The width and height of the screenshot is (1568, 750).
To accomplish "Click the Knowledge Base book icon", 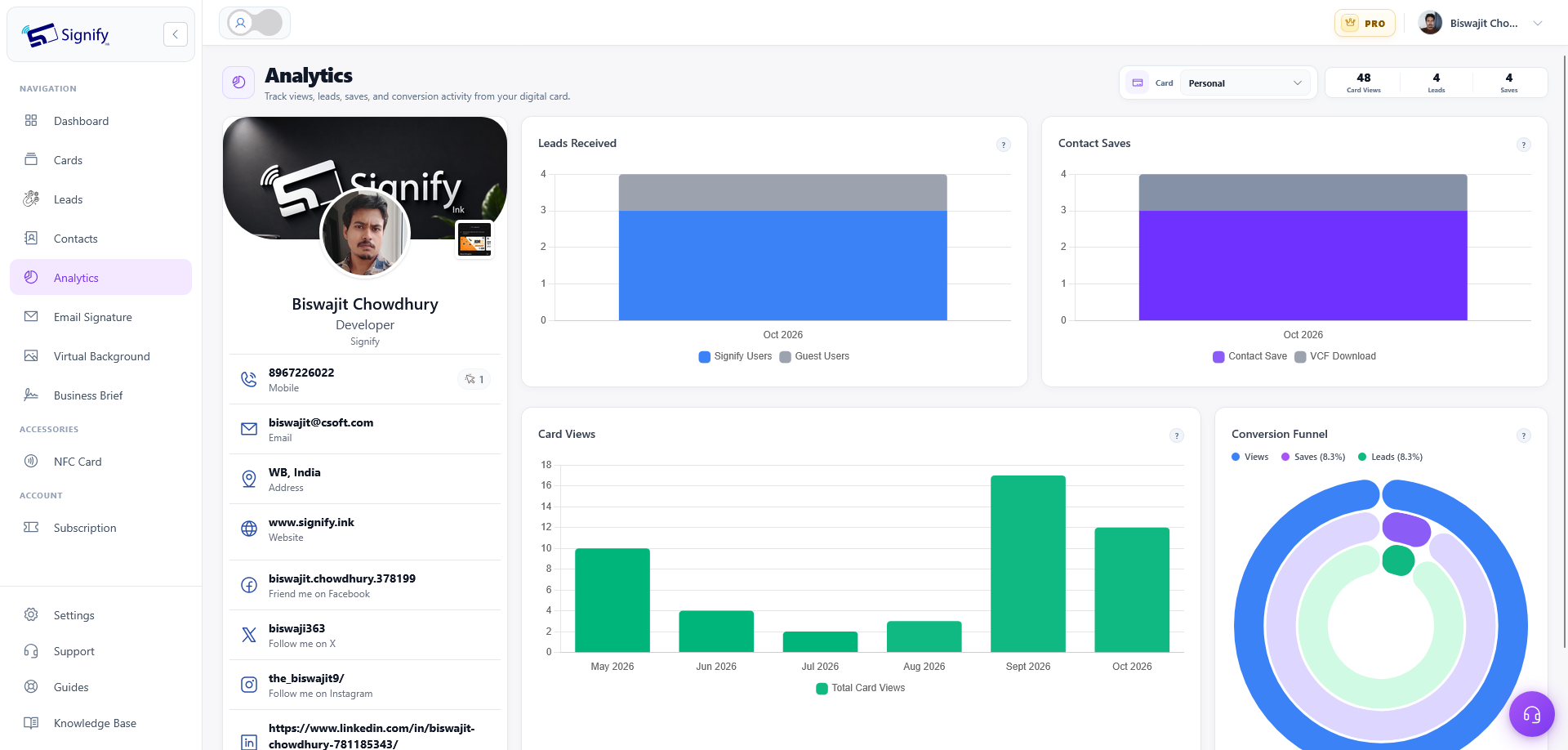I will (31, 722).
